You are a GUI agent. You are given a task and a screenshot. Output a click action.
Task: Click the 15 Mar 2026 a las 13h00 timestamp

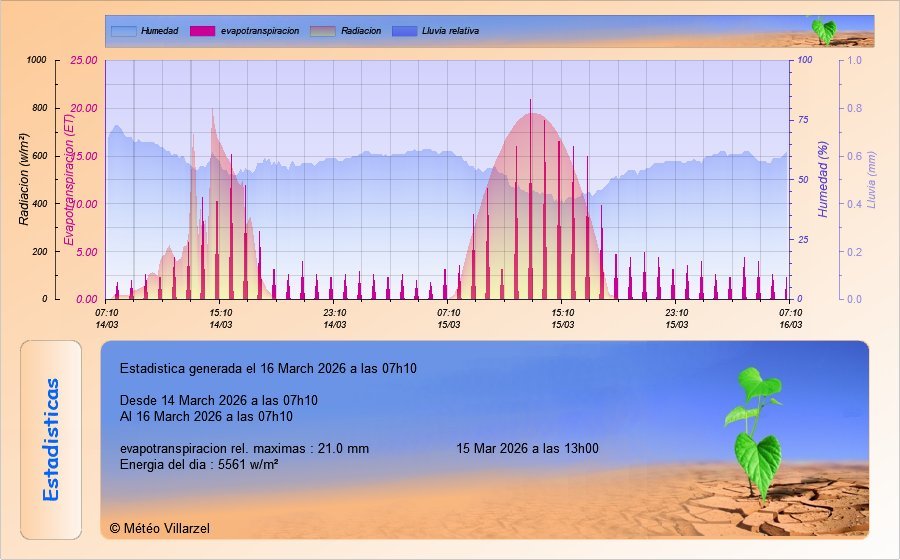[527, 448]
